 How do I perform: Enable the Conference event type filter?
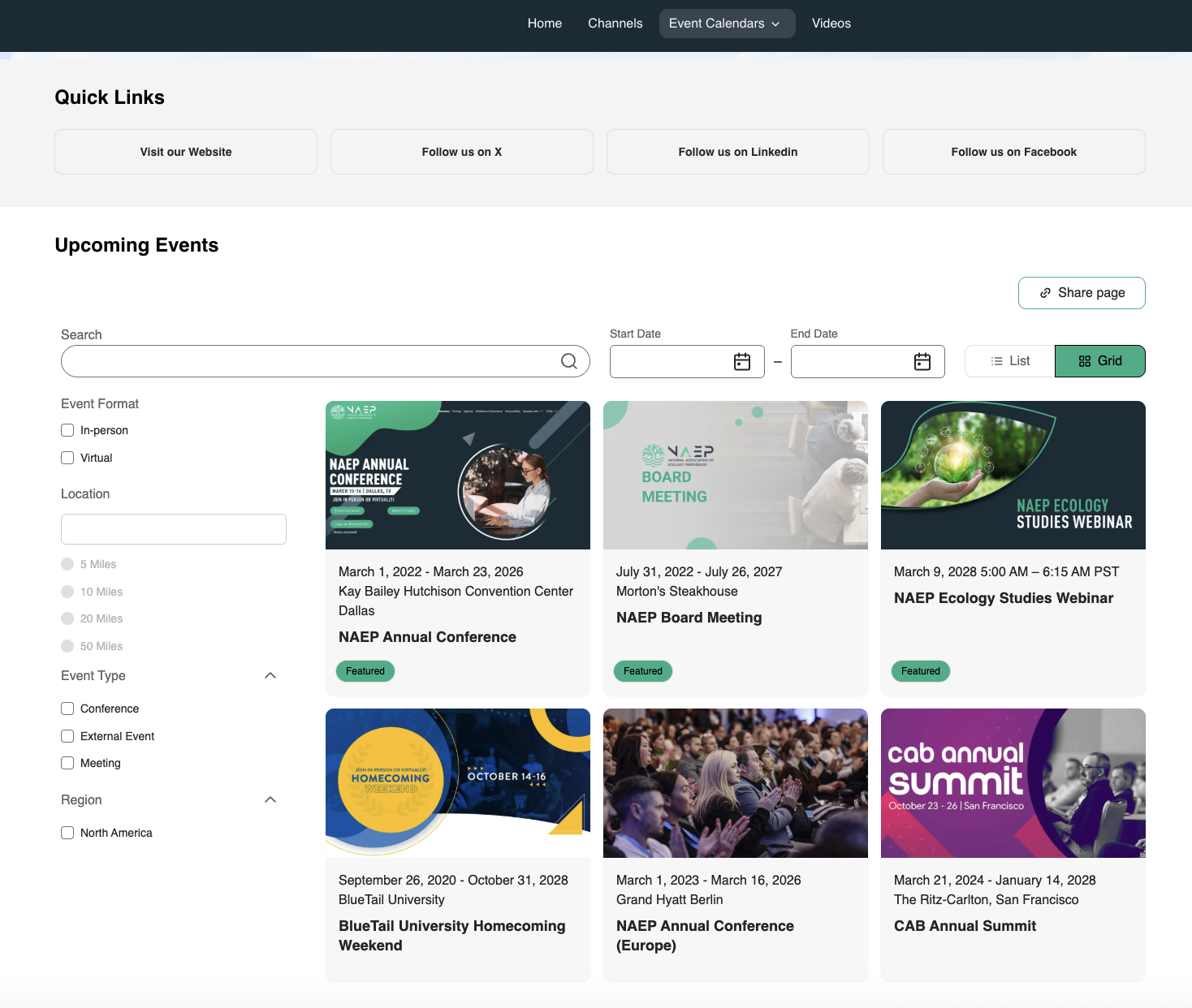(67, 709)
